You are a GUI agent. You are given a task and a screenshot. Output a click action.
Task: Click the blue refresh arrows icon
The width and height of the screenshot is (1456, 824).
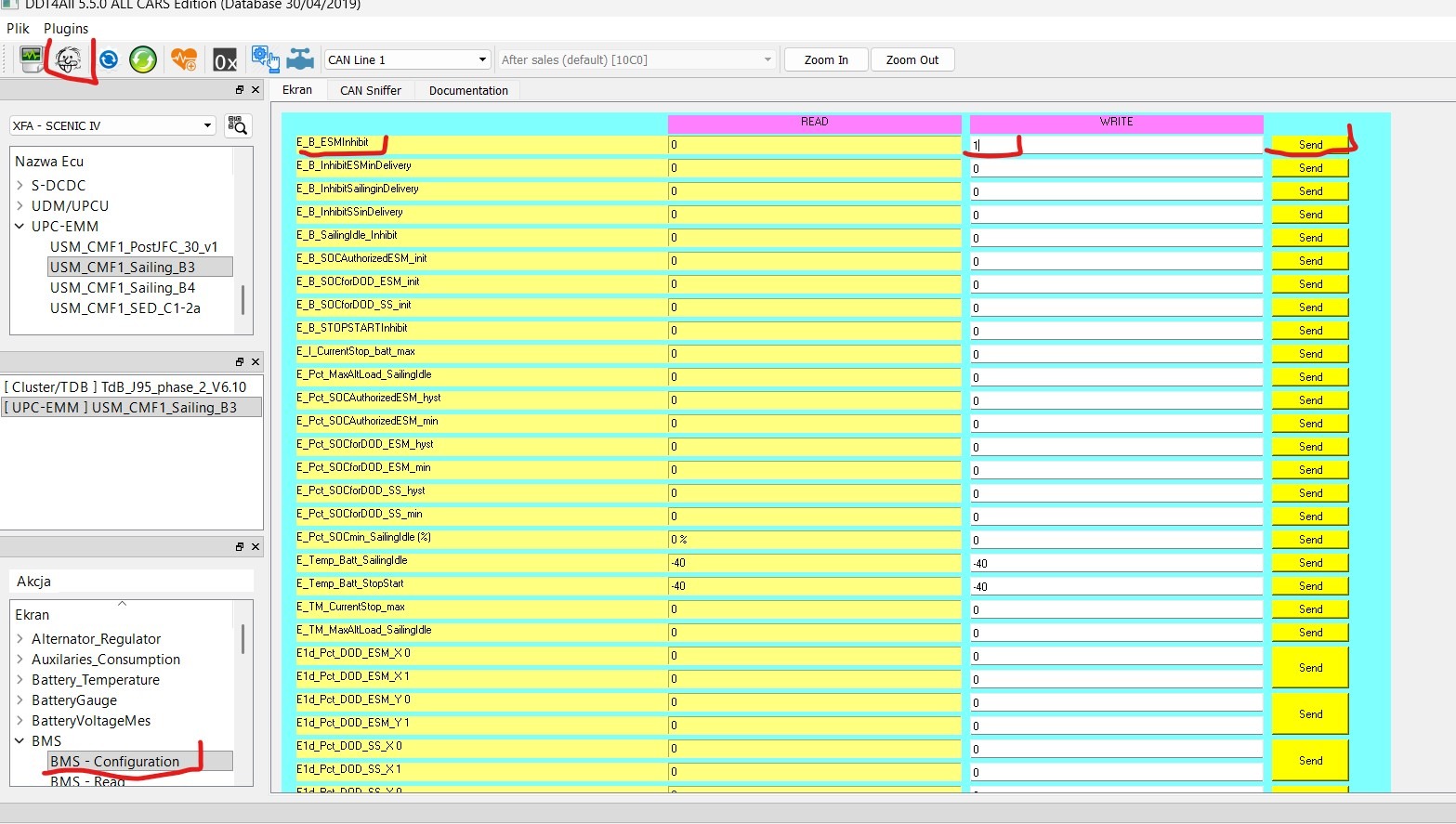click(109, 59)
